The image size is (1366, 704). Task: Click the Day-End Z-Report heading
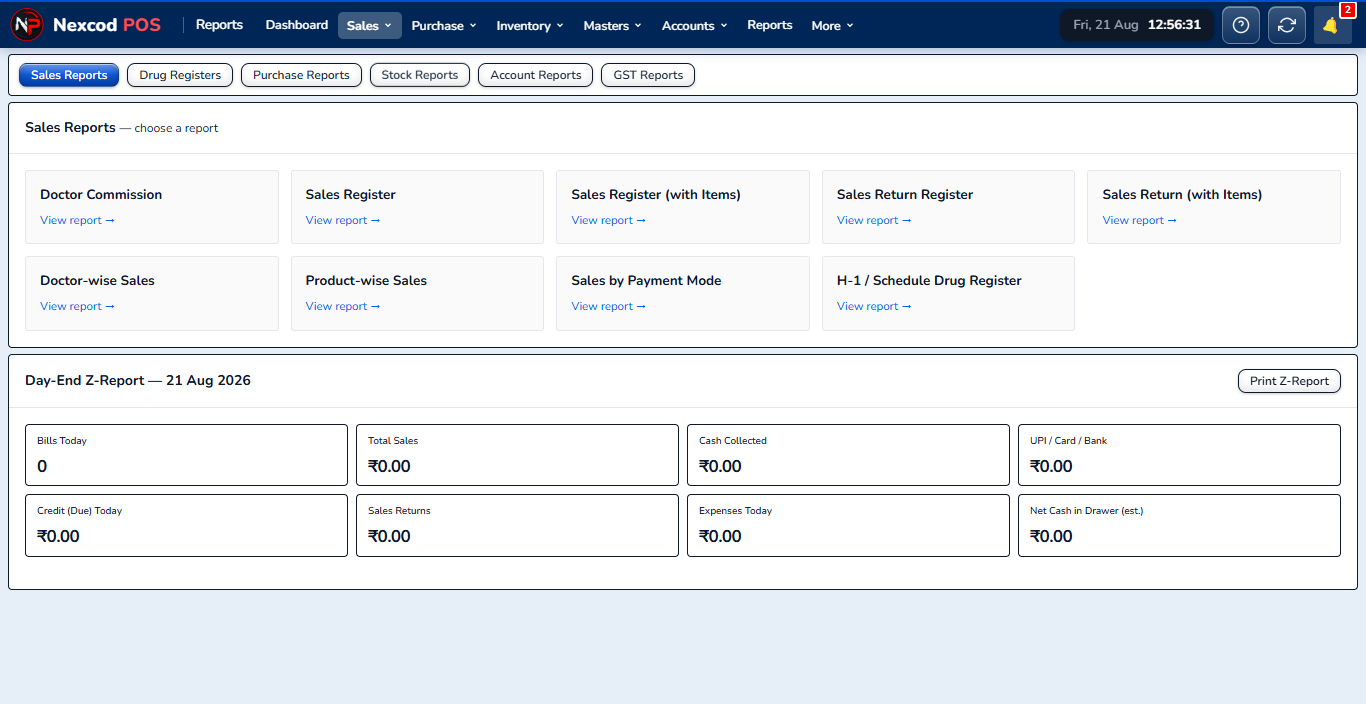[x=138, y=381]
